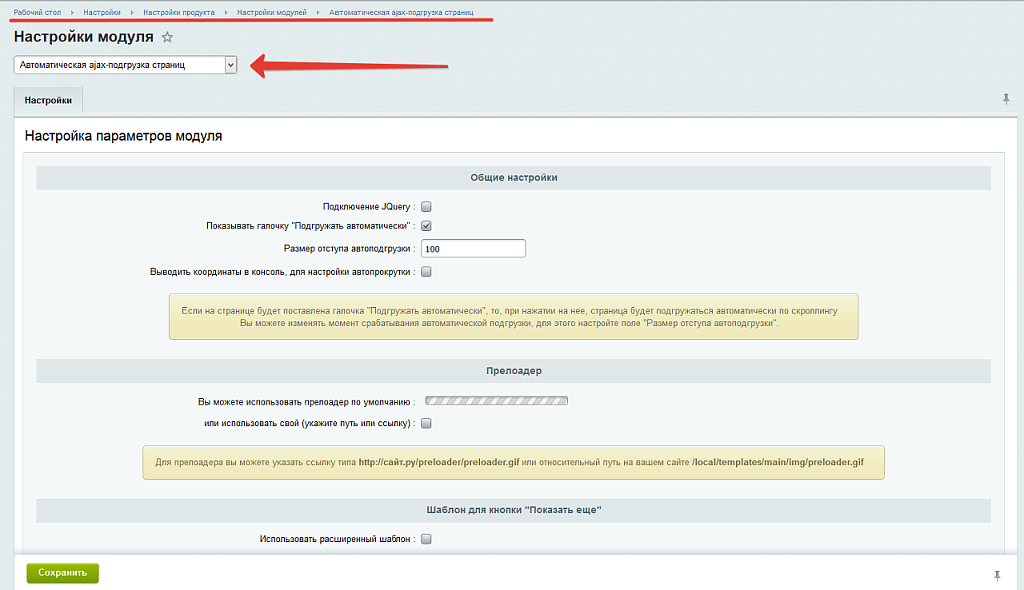Click the "Сохранить" button
Image resolution: width=1024 pixels, height=590 pixels.
62,573
